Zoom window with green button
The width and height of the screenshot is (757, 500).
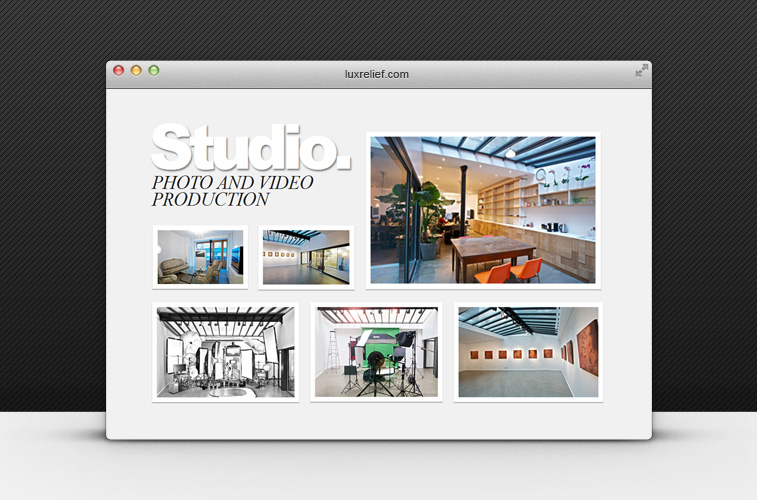[154, 70]
